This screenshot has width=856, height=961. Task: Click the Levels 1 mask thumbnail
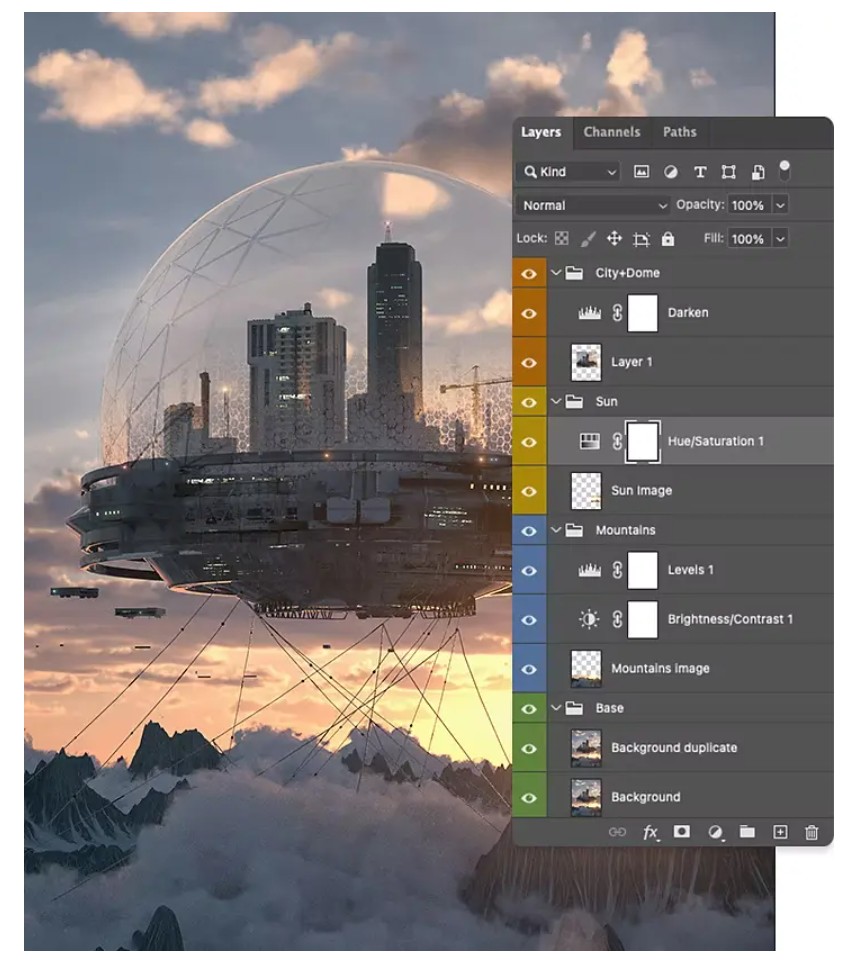pos(643,570)
